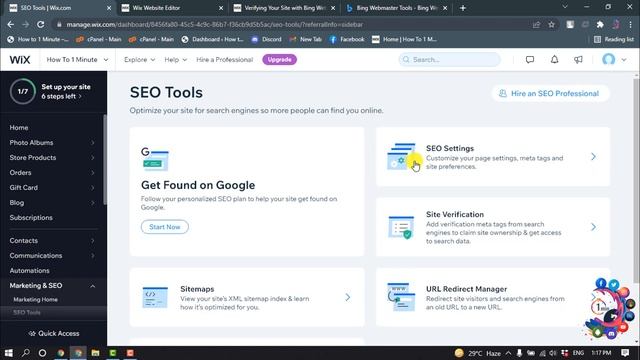The image size is (640, 360).
Task: Expand the profile dropdown arrow
Action: [x=624, y=60]
